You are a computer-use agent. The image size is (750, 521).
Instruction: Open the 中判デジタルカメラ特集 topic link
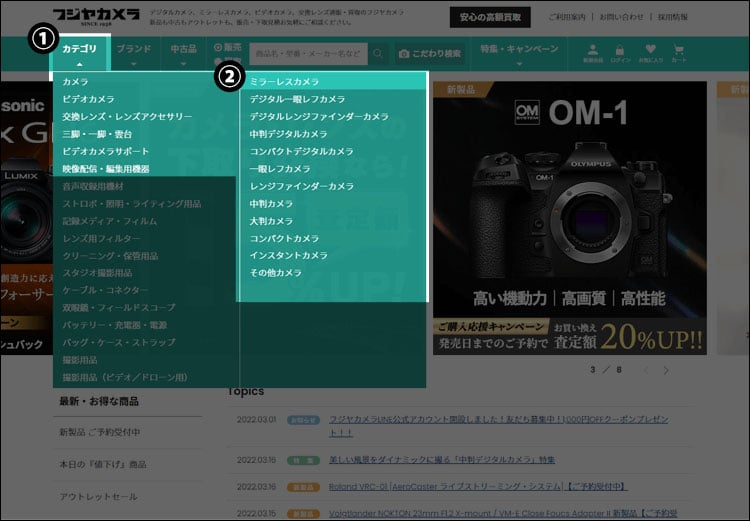click(442, 460)
